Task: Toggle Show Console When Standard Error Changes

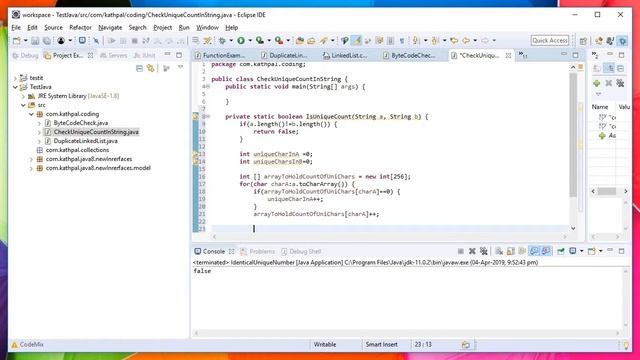Action: [x=546, y=251]
